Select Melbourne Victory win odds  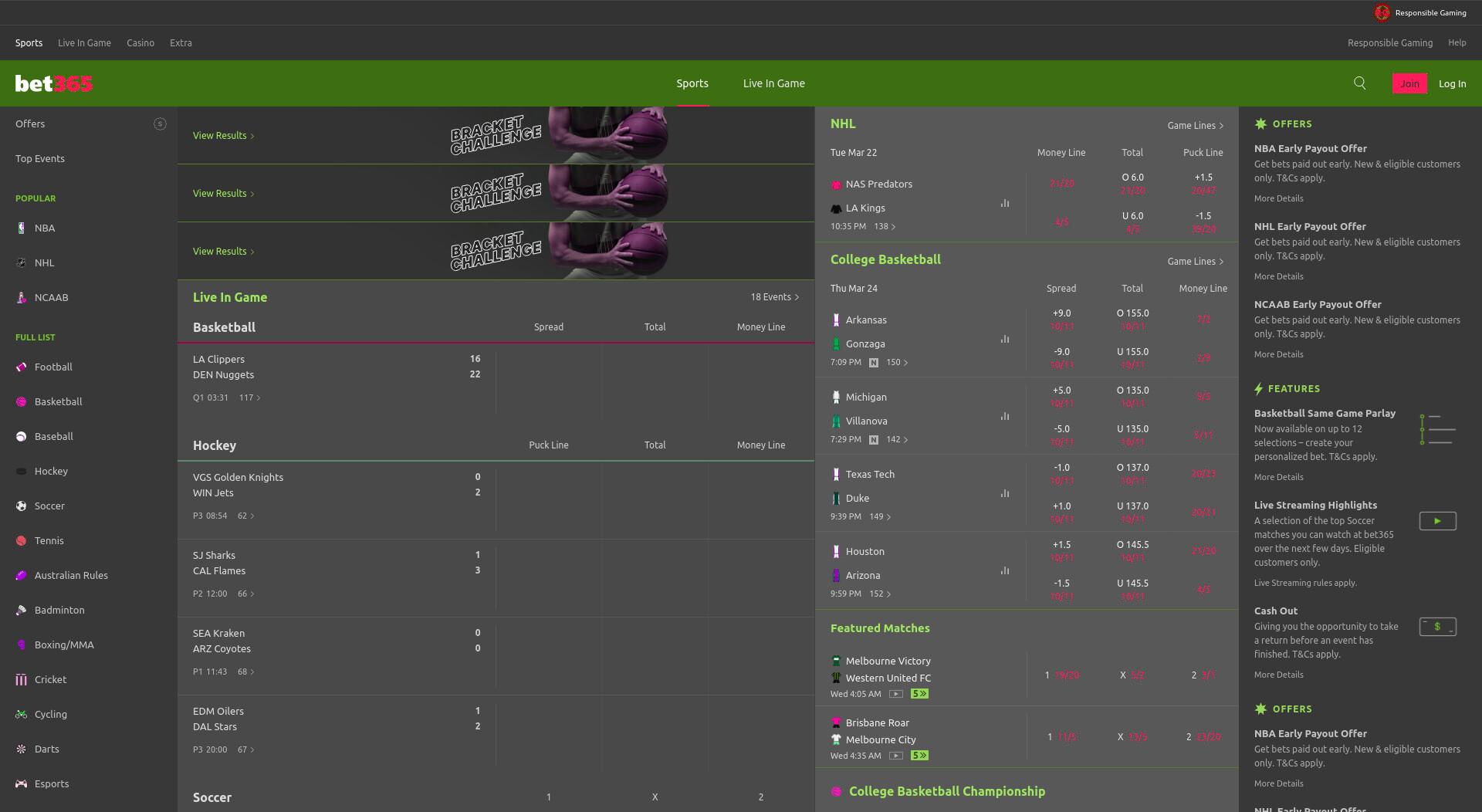(x=1061, y=675)
